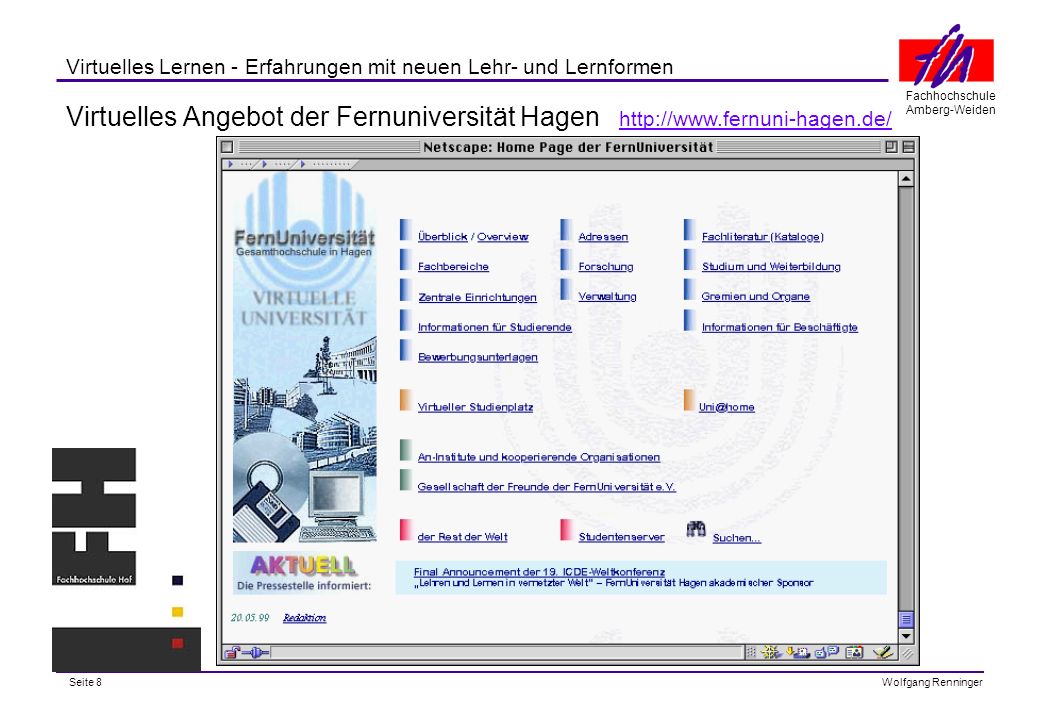This screenshot has height=720, width=1040.
Task: Open Final Announcement der 19. ICDE-Weltkonferenz link
Action: [x=539, y=571]
